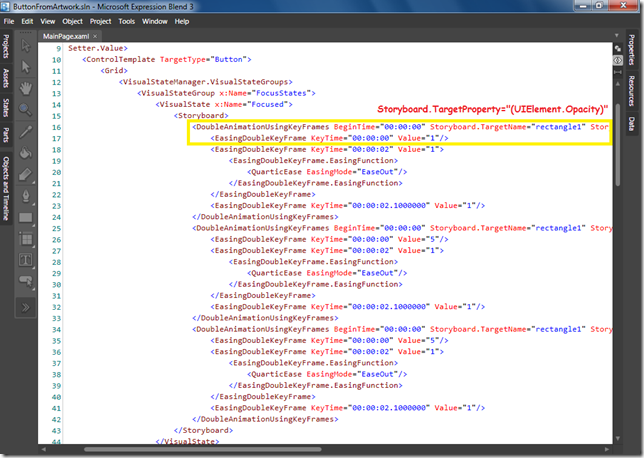Expand the Objects and Timeline panel tab

[x=6, y=188]
